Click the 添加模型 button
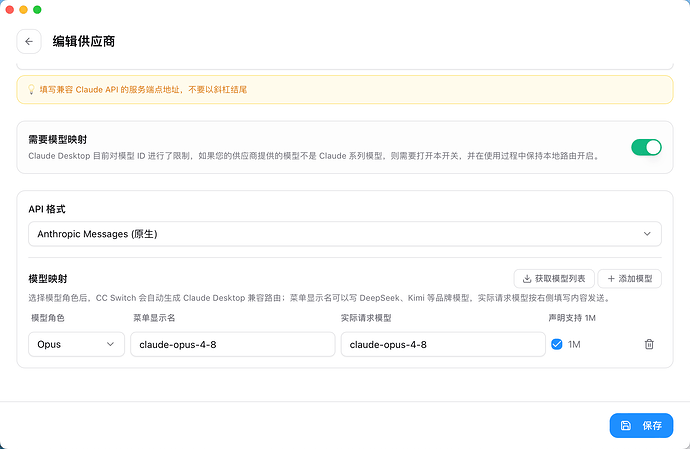Image resolution: width=690 pixels, height=449 pixels. point(630,279)
